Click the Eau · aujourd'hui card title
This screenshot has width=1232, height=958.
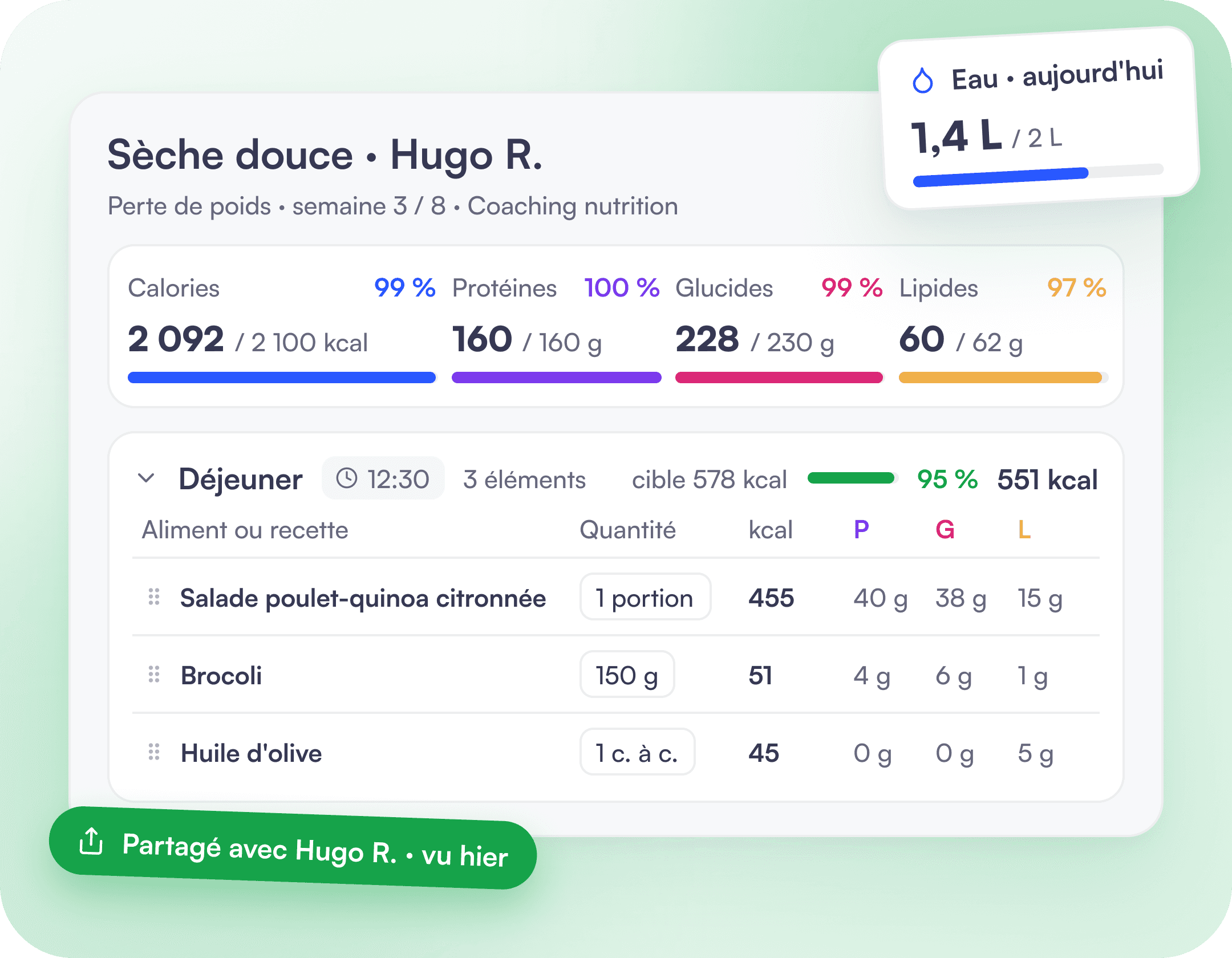[x=1057, y=75]
